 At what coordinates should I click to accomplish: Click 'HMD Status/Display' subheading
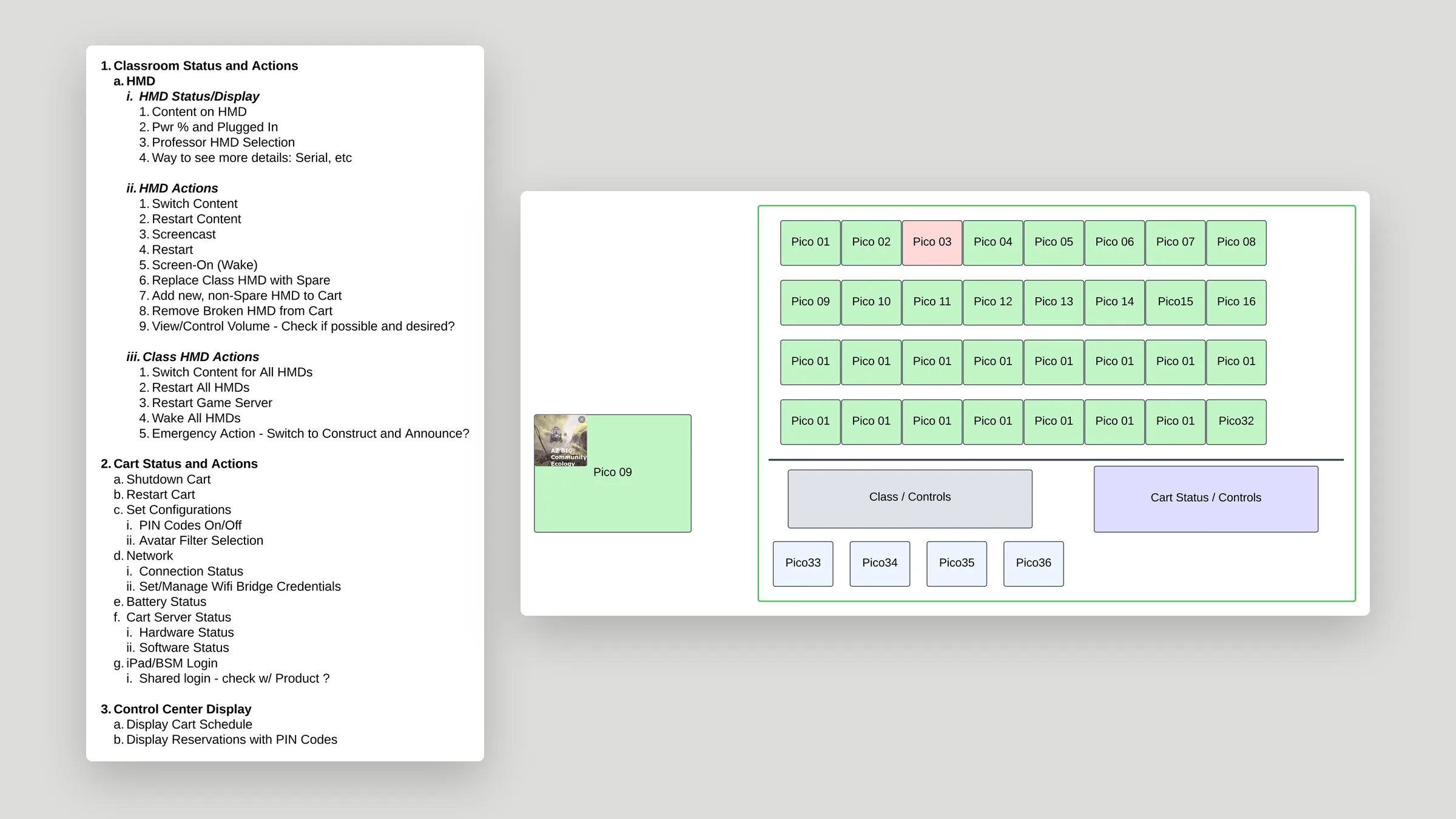pos(199,96)
